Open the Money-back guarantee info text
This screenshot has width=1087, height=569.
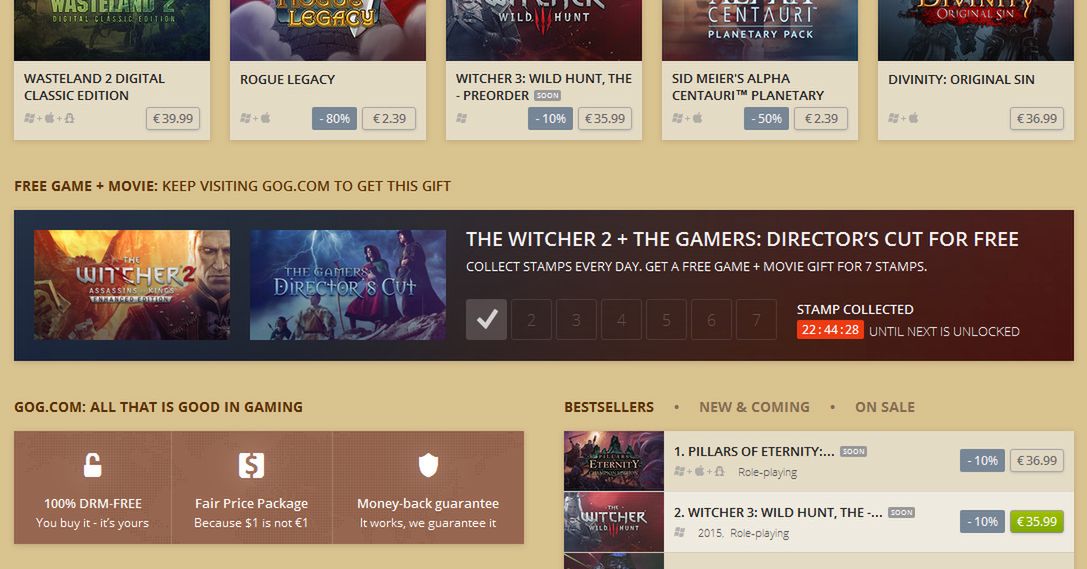(x=428, y=513)
